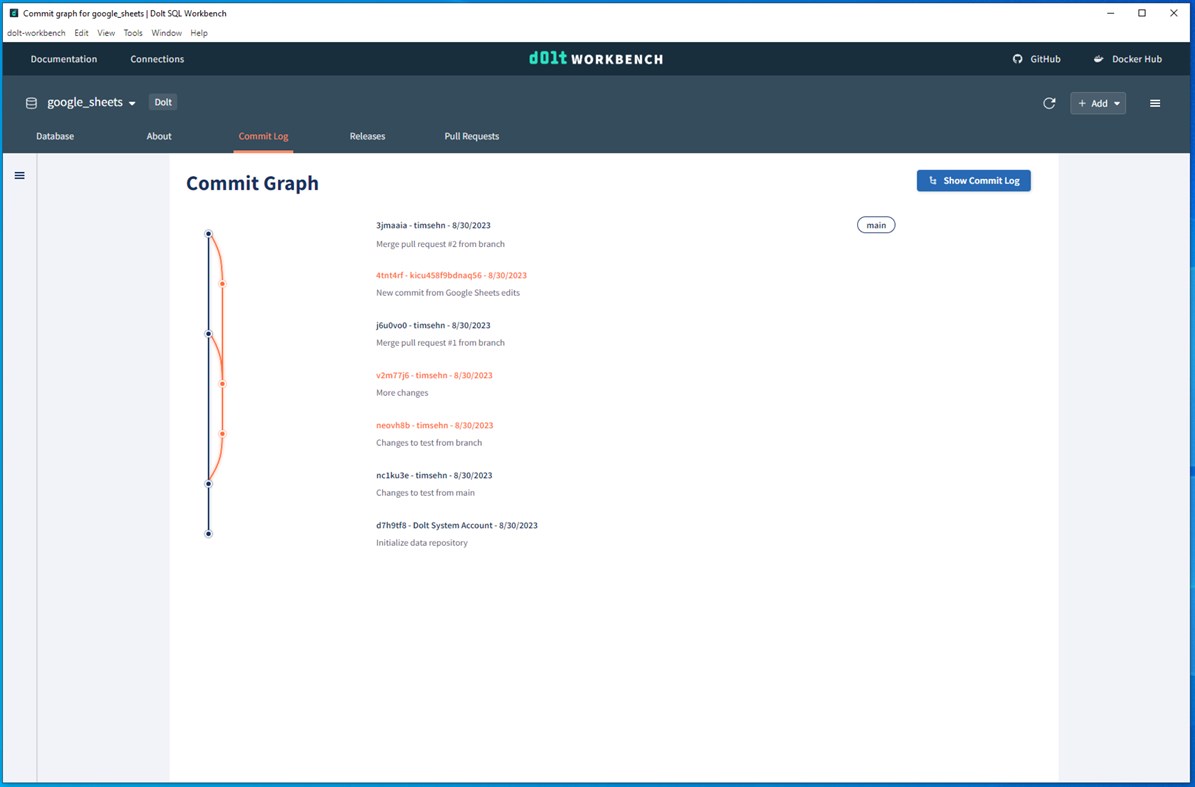The height and width of the screenshot is (787, 1195).
Task: Click the 'More changes' commit message
Action: (x=402, y=393)
